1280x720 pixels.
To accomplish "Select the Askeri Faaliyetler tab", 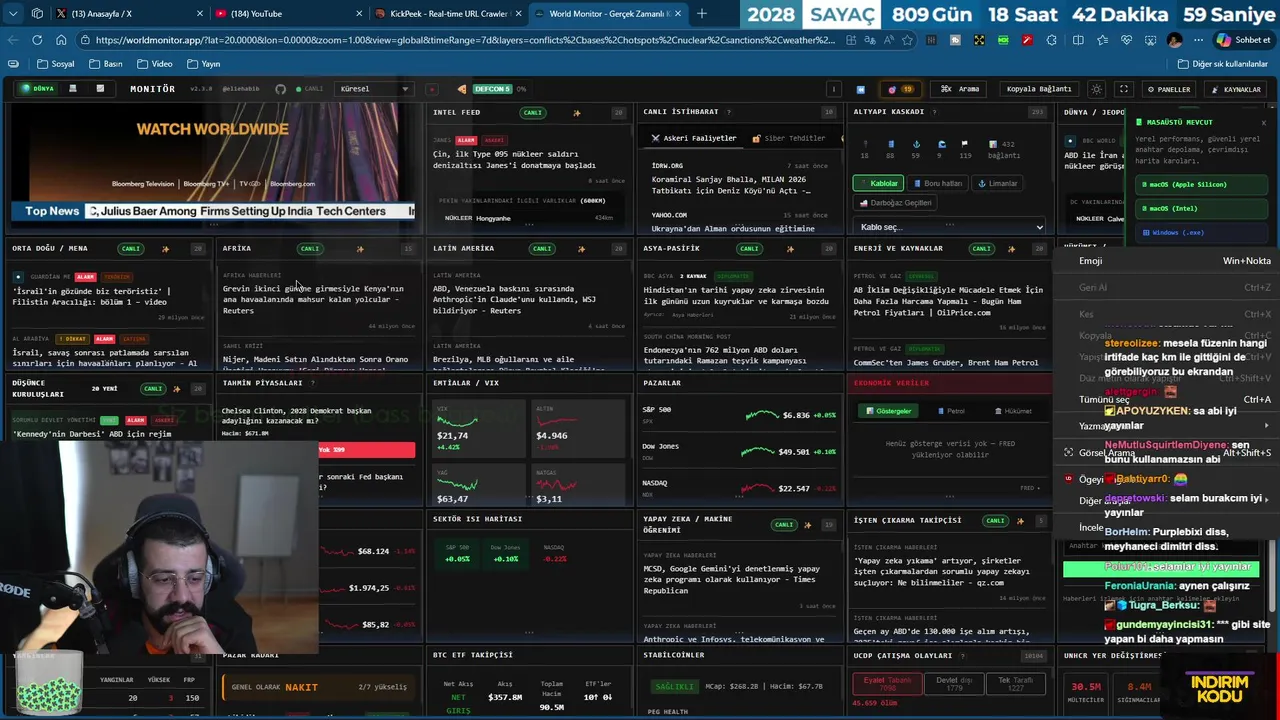I will click(x=693, y=139).
